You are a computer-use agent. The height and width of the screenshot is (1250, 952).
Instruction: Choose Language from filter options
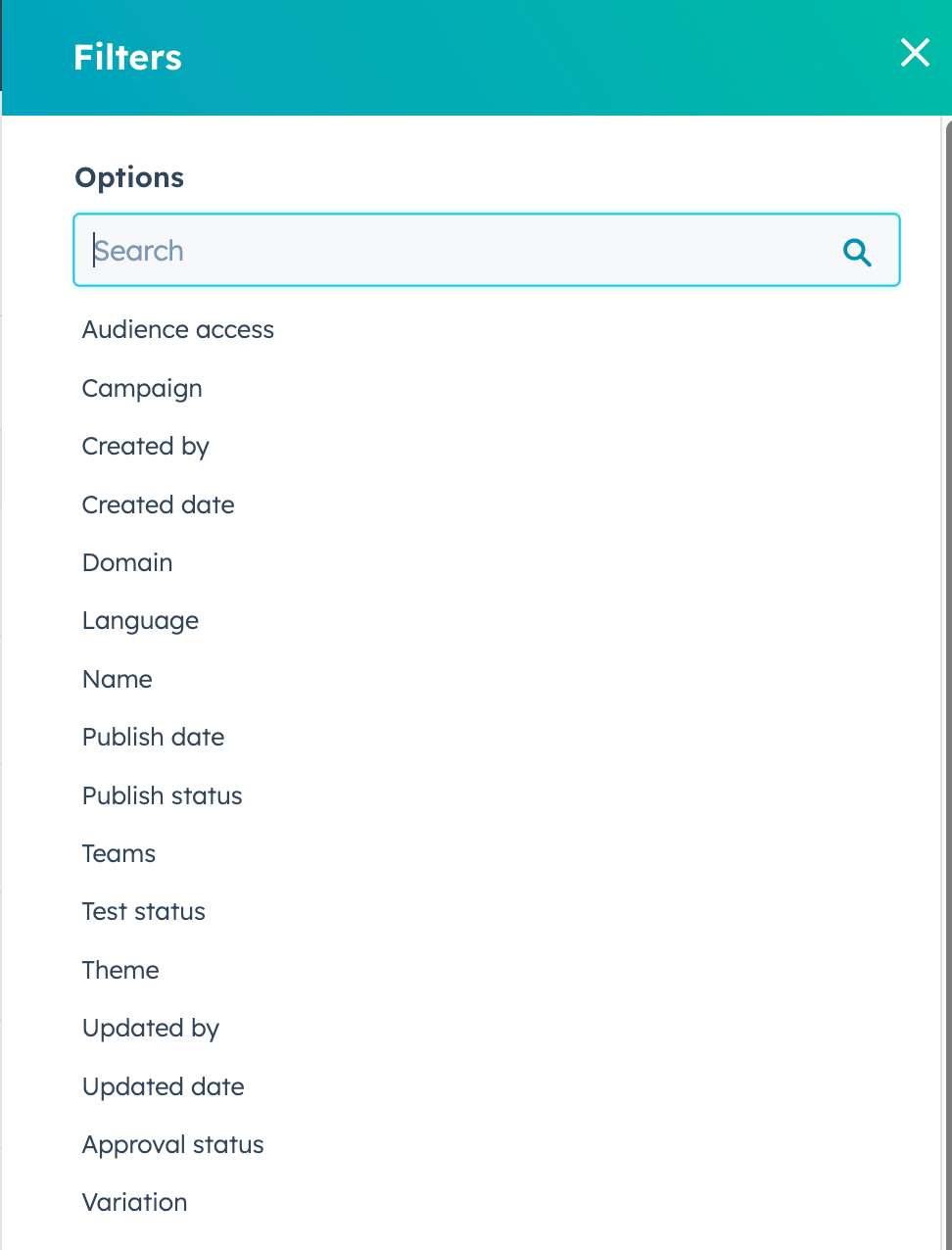(x=140, y=621)
